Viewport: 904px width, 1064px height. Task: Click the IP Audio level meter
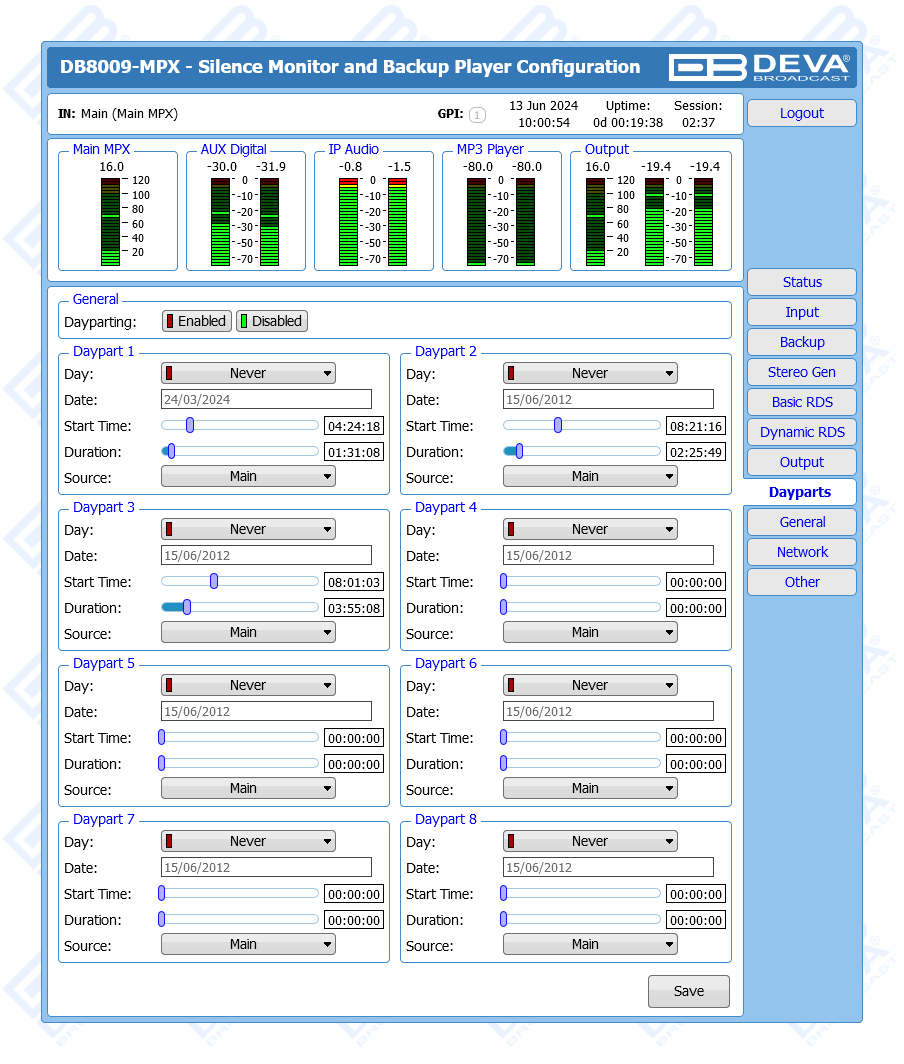373,221
